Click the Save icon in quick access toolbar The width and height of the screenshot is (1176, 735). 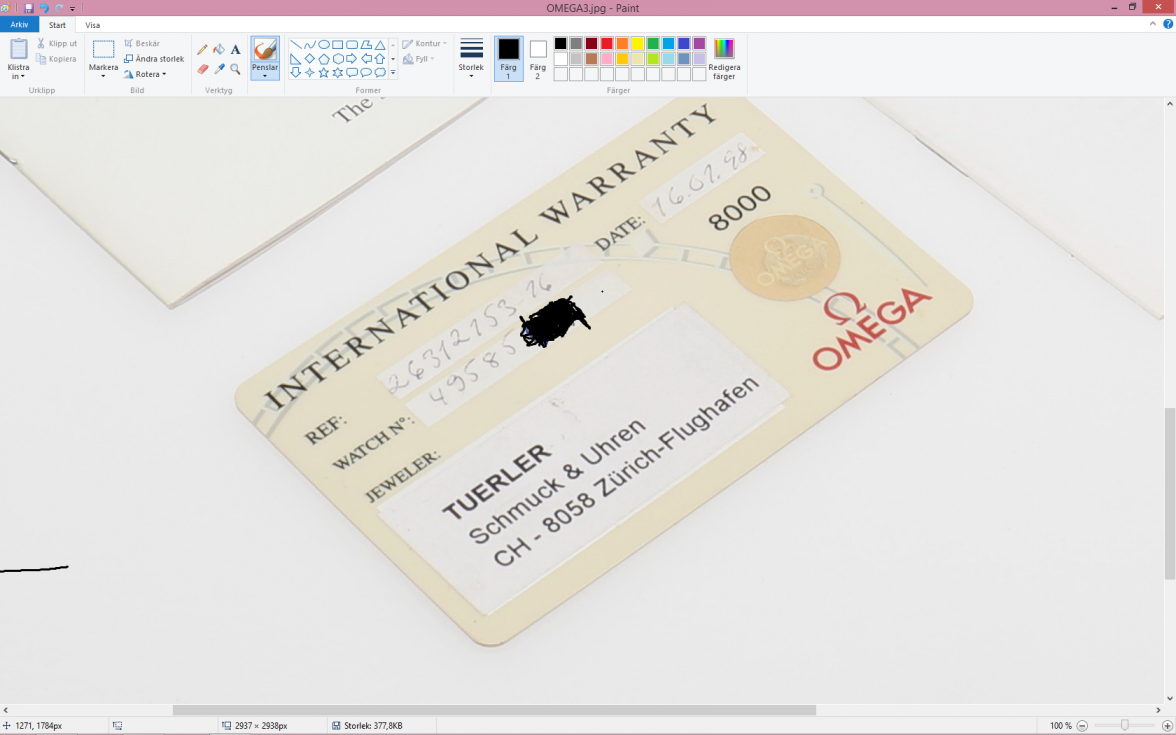coord(29,8)
